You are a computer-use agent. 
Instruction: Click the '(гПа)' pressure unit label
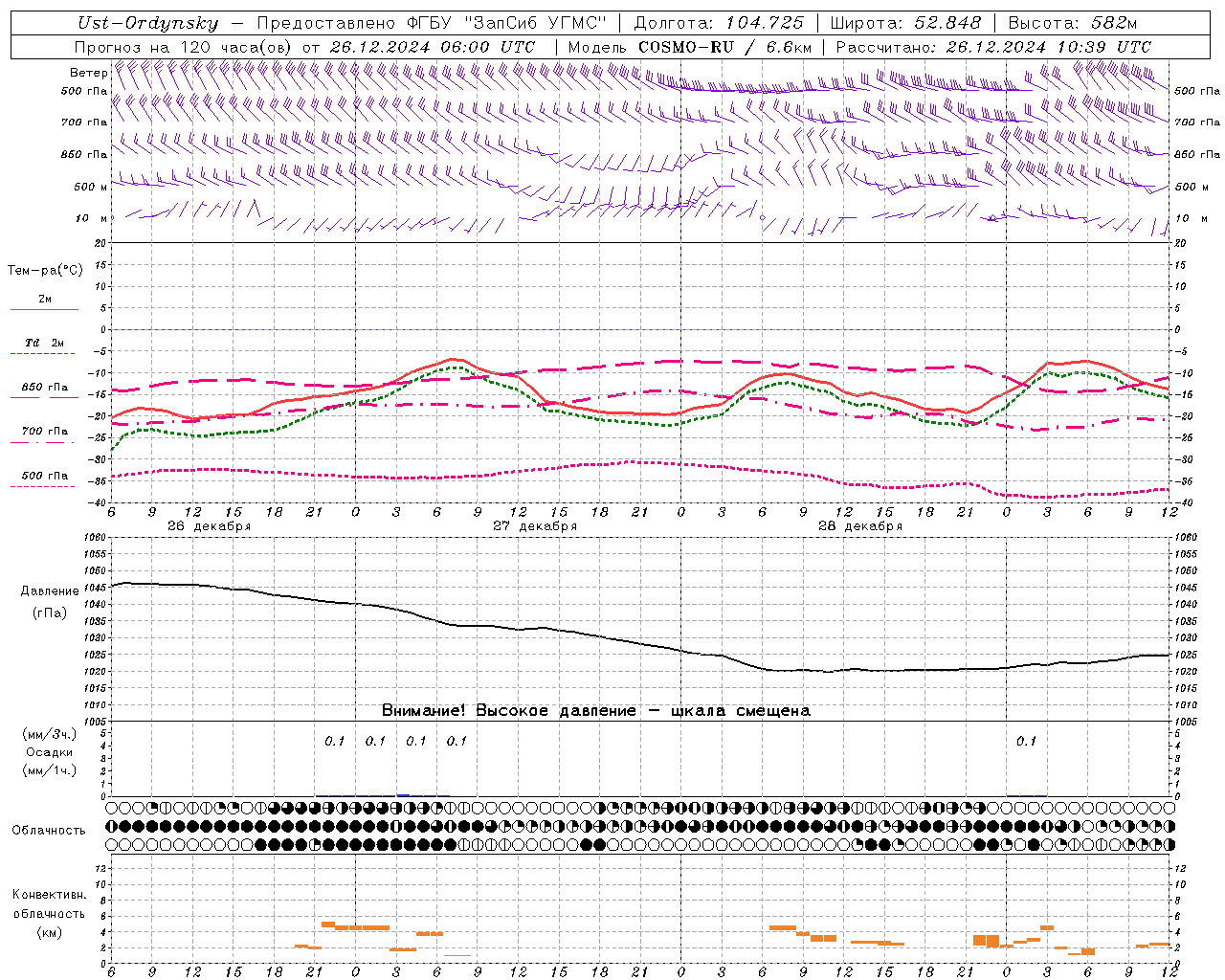tap(50, 613)
